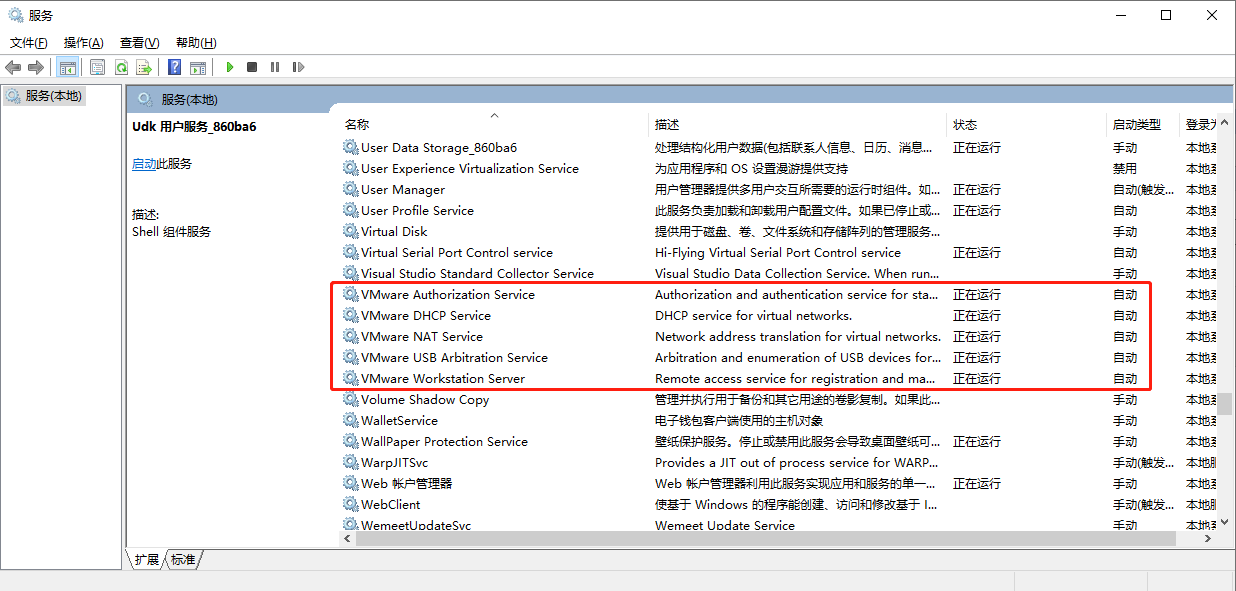1236x591 pixels.
Task: Select User Experience Virtualization Service row
Action: 470,168
